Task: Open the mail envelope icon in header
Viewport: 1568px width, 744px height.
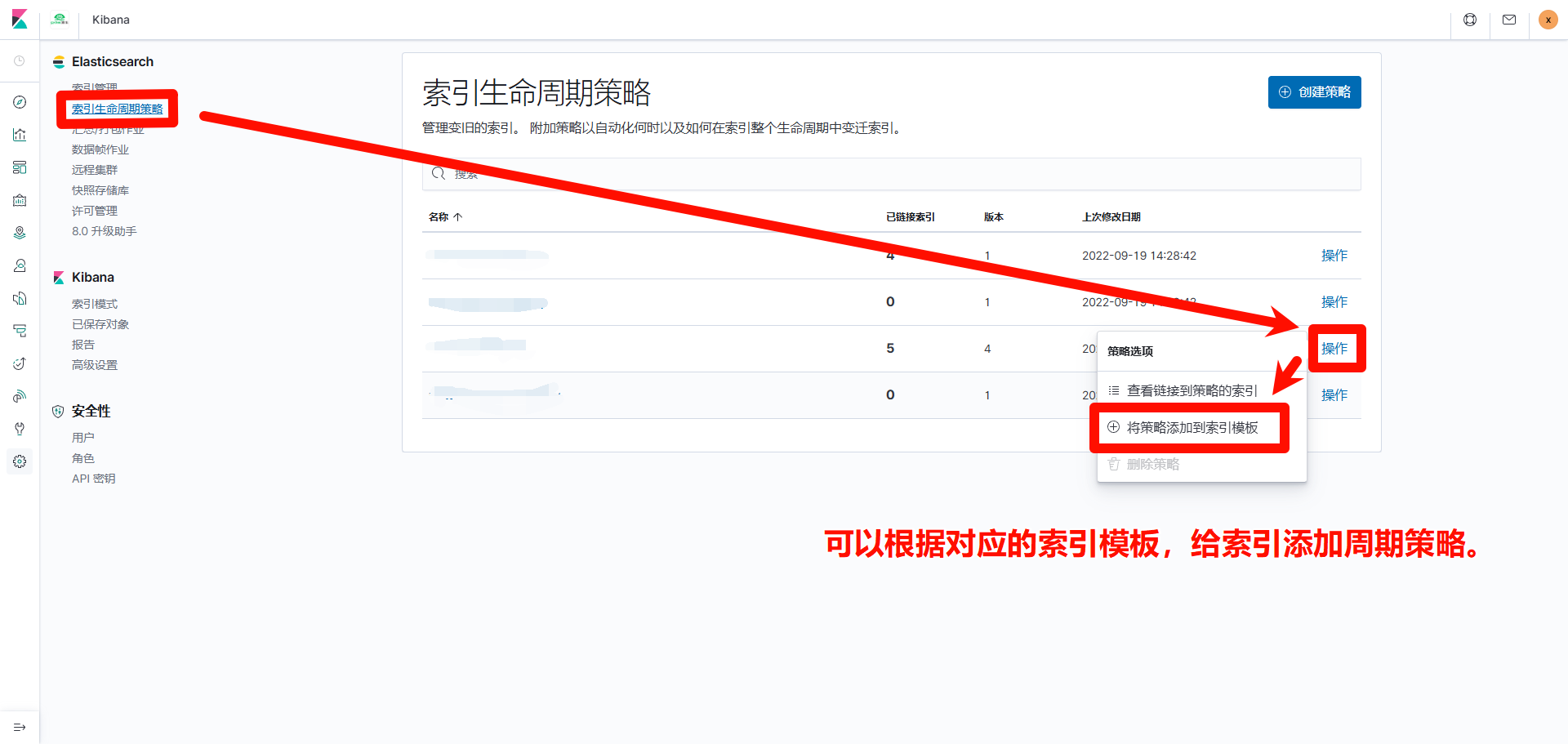Action: click(x=1509, y=20)
